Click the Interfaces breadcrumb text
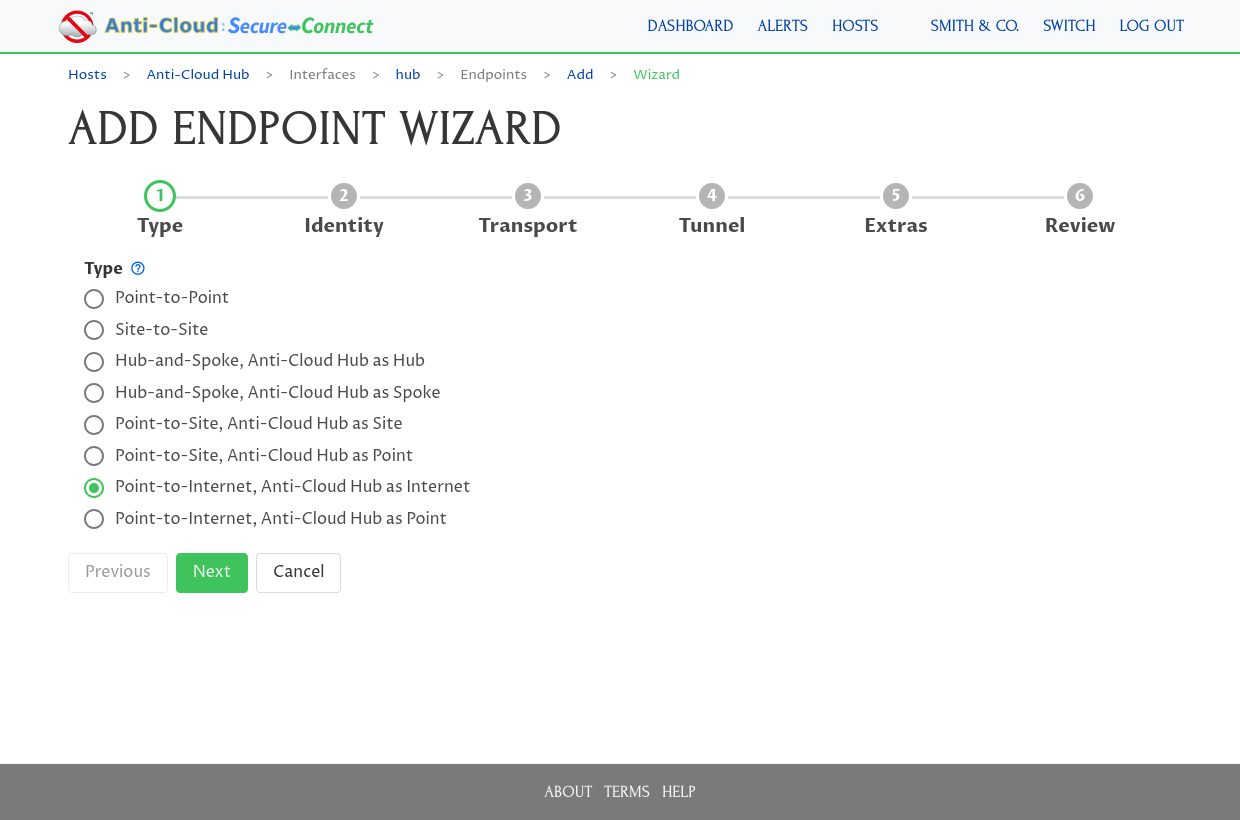The image size is (1240, 820). [322, 75]
